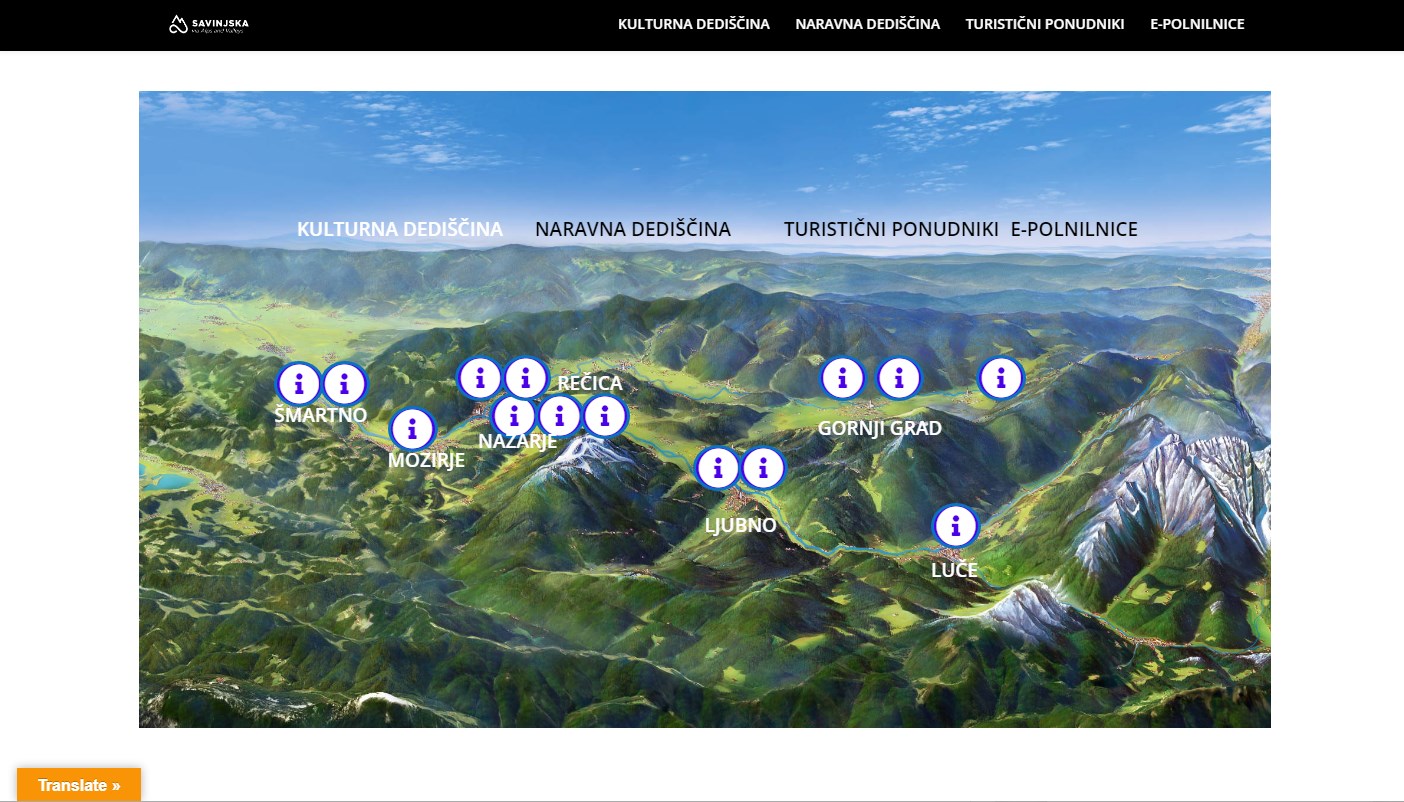Select Kulturna dediščina filter on the map
This screenshot has width=1404, height=802.
tap(400, 229)
